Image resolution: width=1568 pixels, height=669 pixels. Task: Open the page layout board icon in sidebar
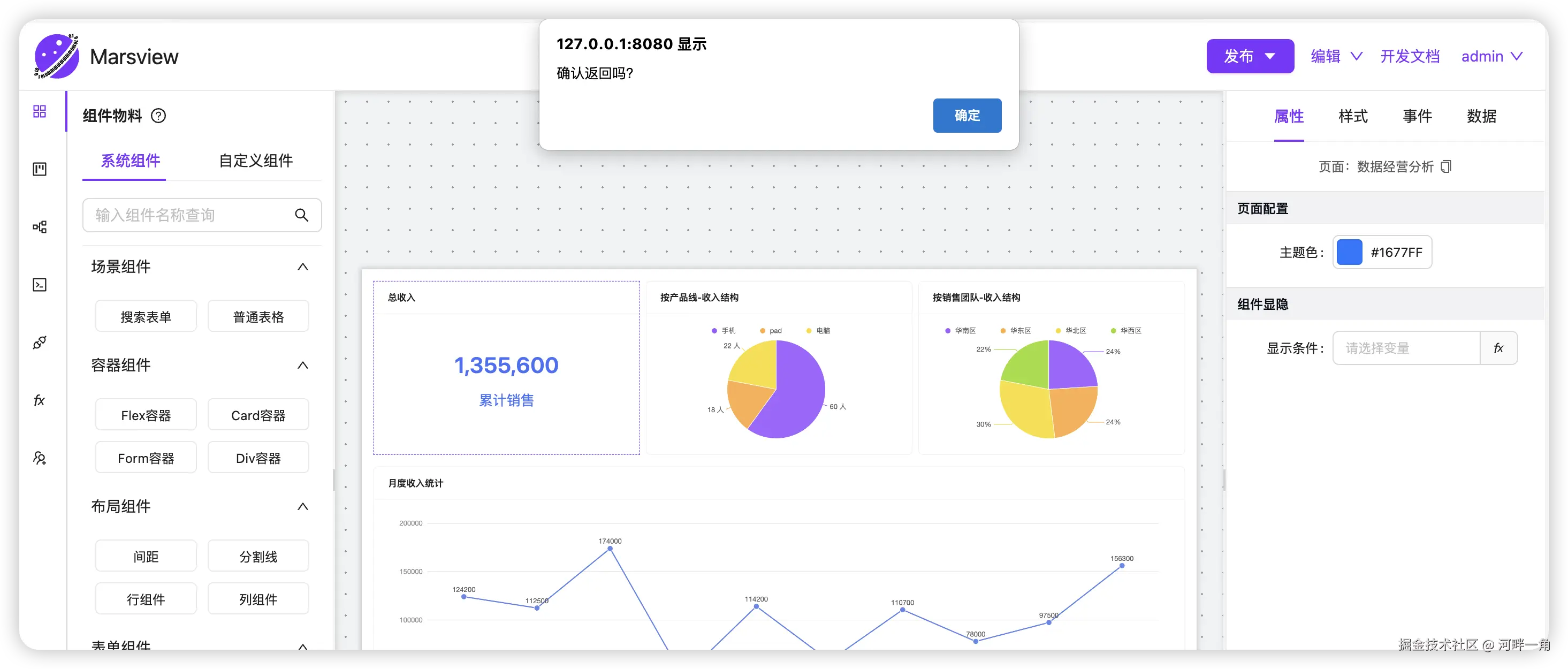tap(40, 169)
